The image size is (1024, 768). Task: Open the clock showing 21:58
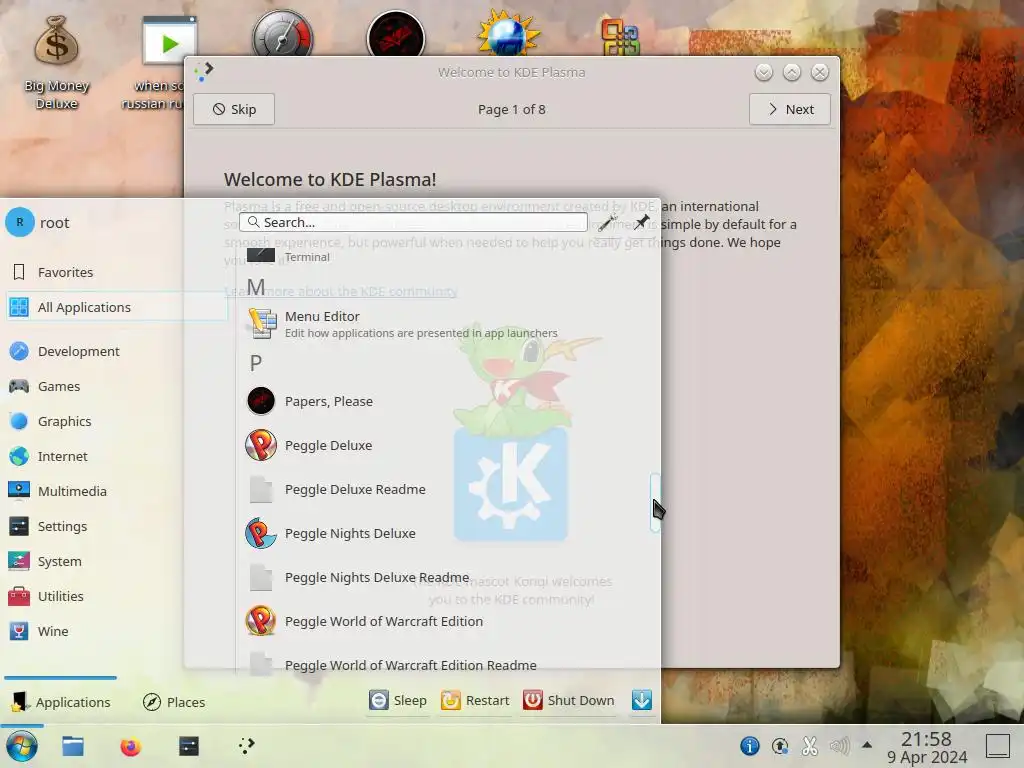tap(927, 747)
